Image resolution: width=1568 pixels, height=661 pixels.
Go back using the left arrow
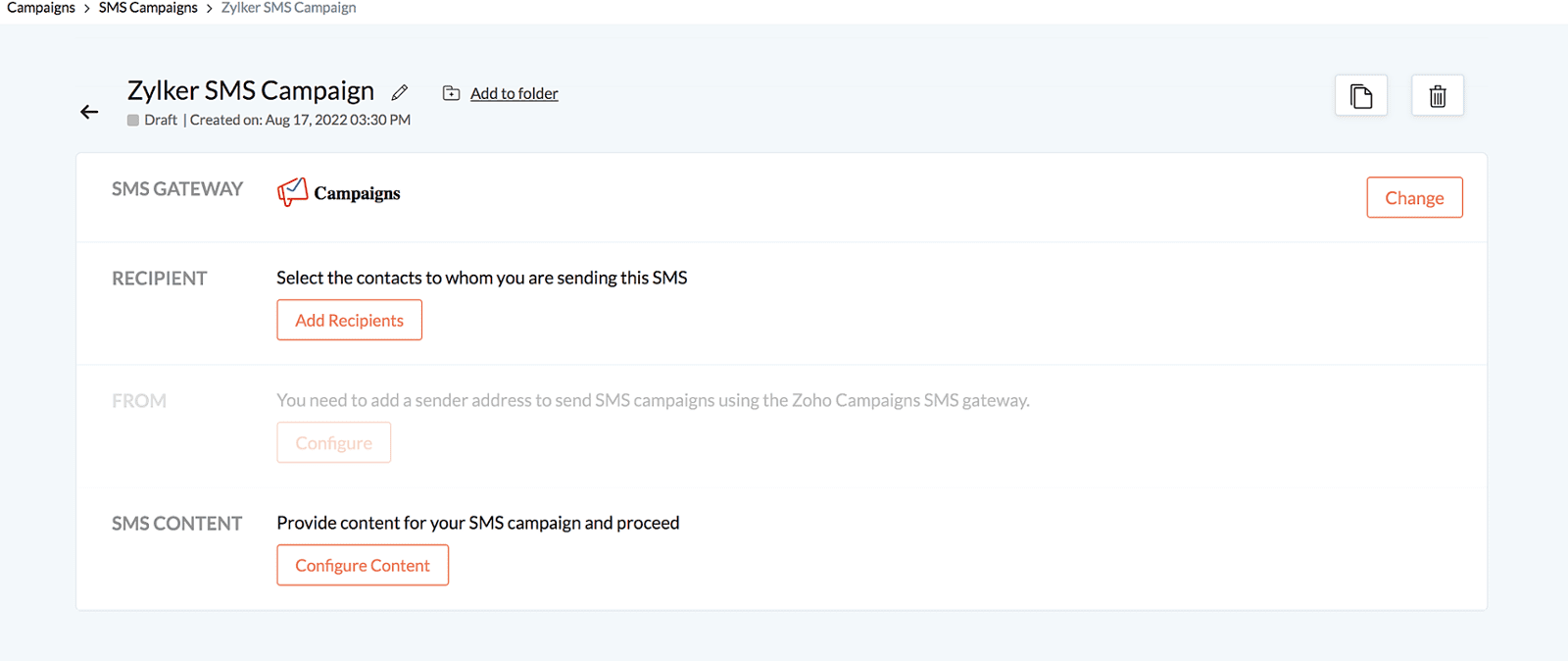tap(89, 112)
